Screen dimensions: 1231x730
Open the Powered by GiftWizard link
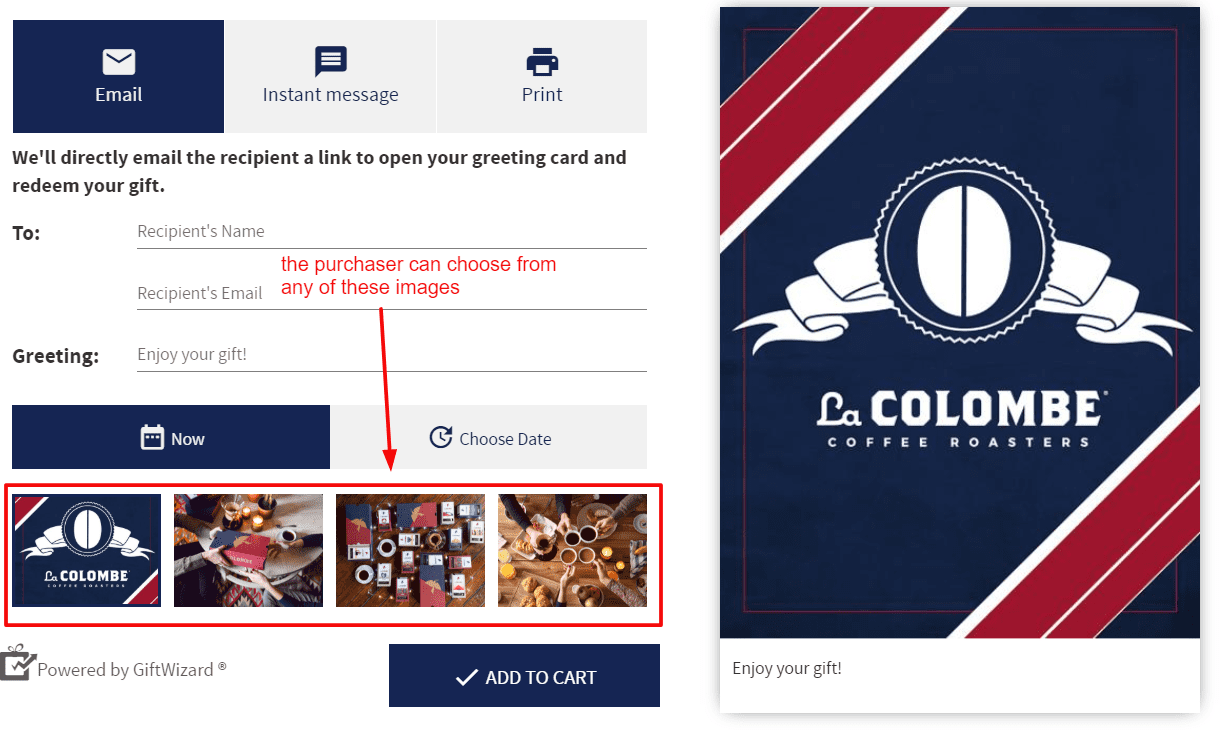tap(131, 669)
